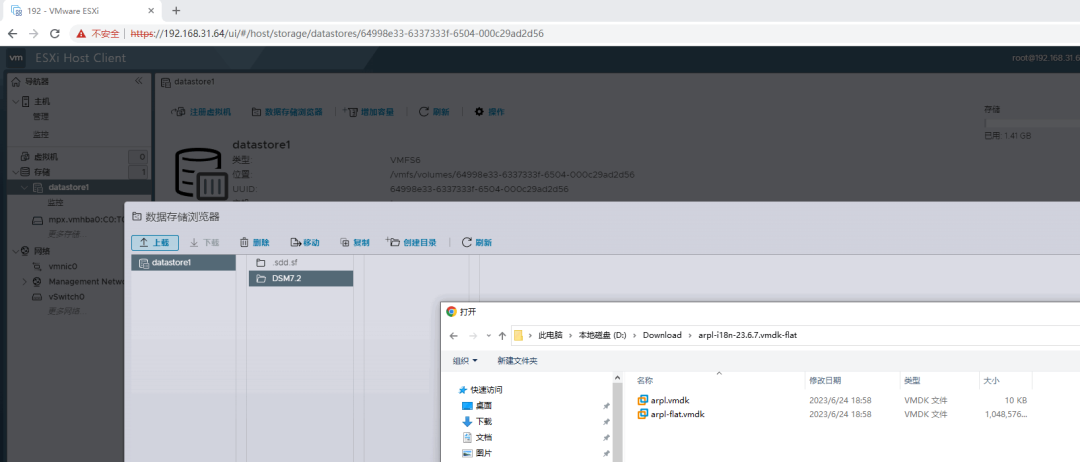Screen dimensions: 1080x462
Task: Click 复制 copy button
Action: point(355,242)
